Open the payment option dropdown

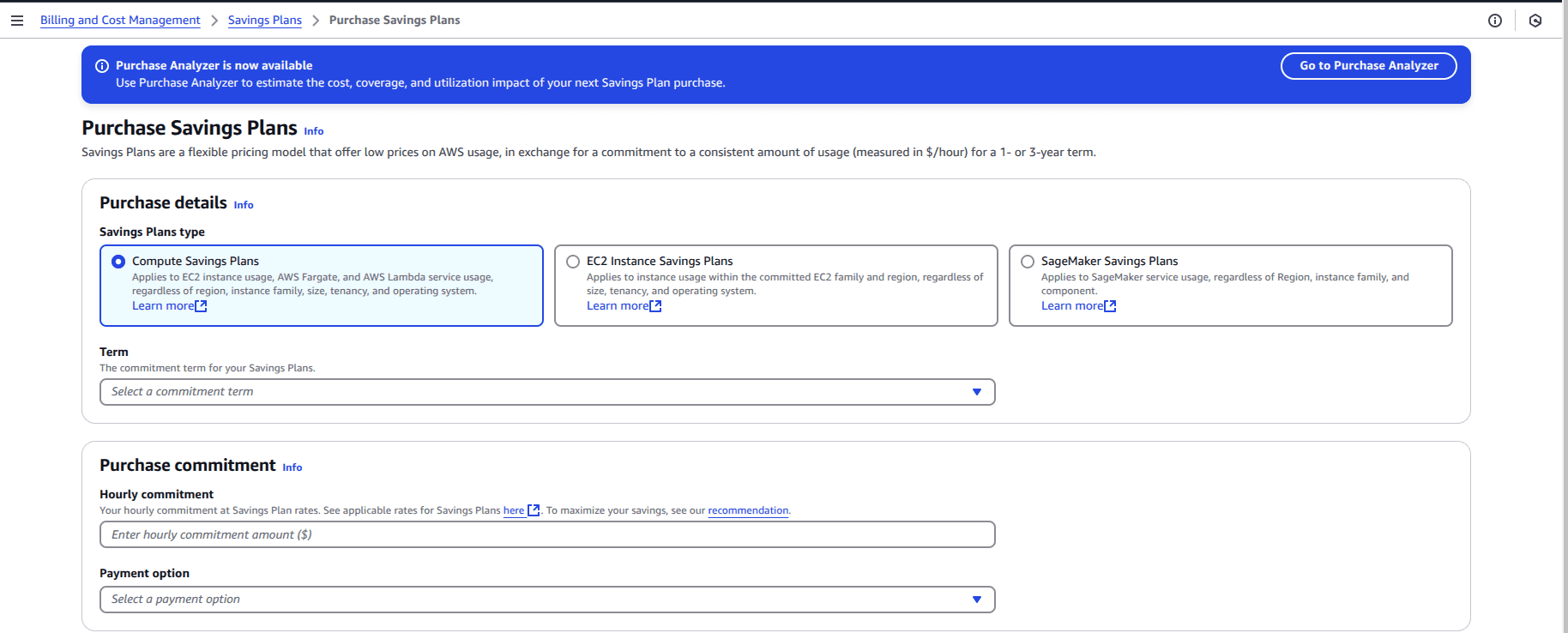pyautogui.click(x=547, y=600)
